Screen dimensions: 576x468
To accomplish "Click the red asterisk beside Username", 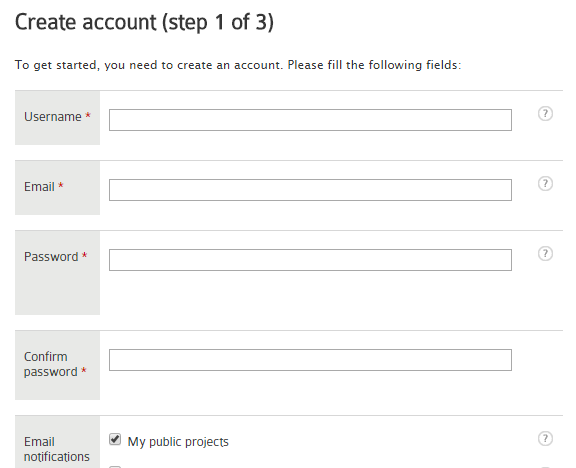I will coord(88,115).
